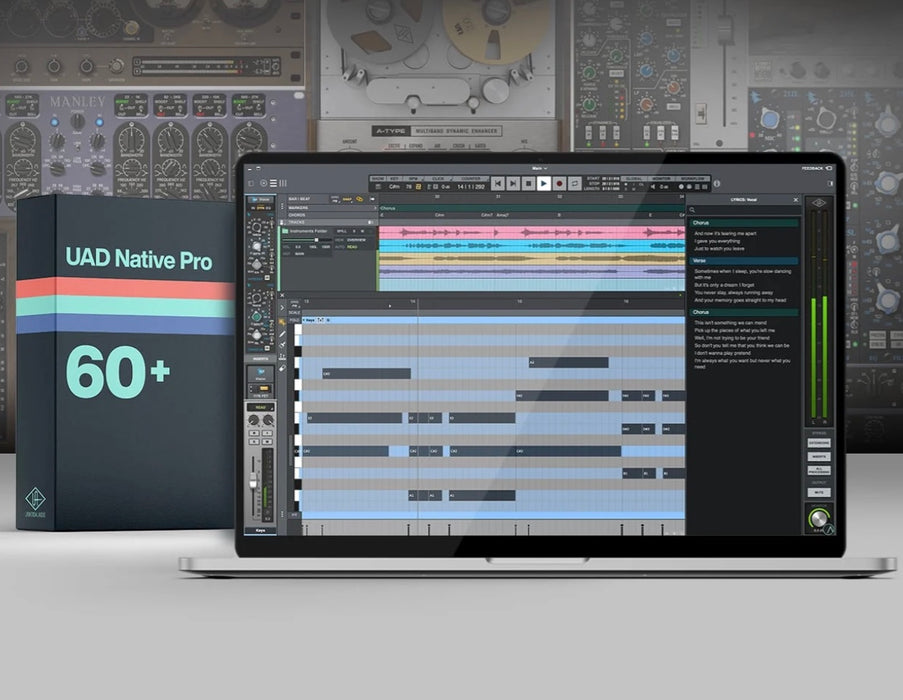Screen dimensions: 903x700
Task: Adjust the monitor level knob at bottom right
Action: pyautogui.click(x=818, y=519)
